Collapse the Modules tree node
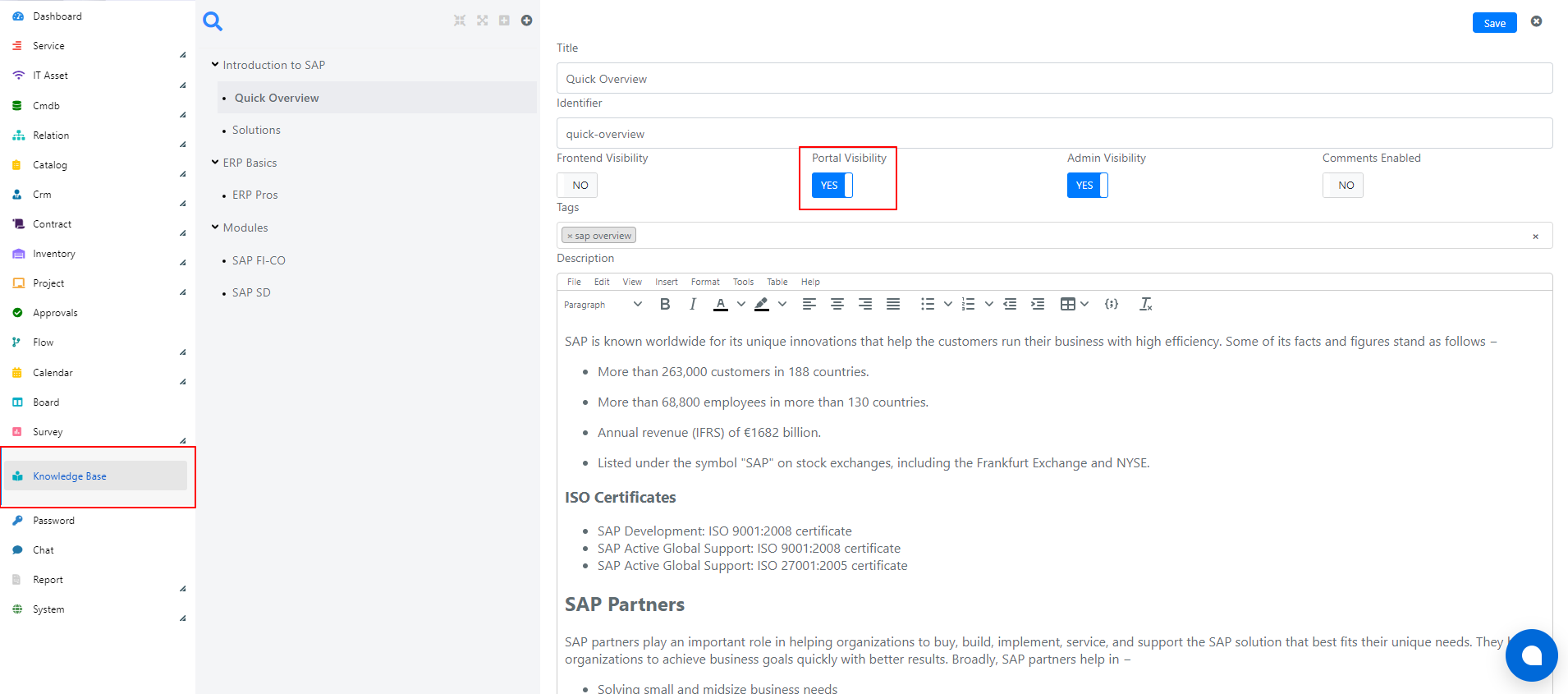 (x=215, y=228)
